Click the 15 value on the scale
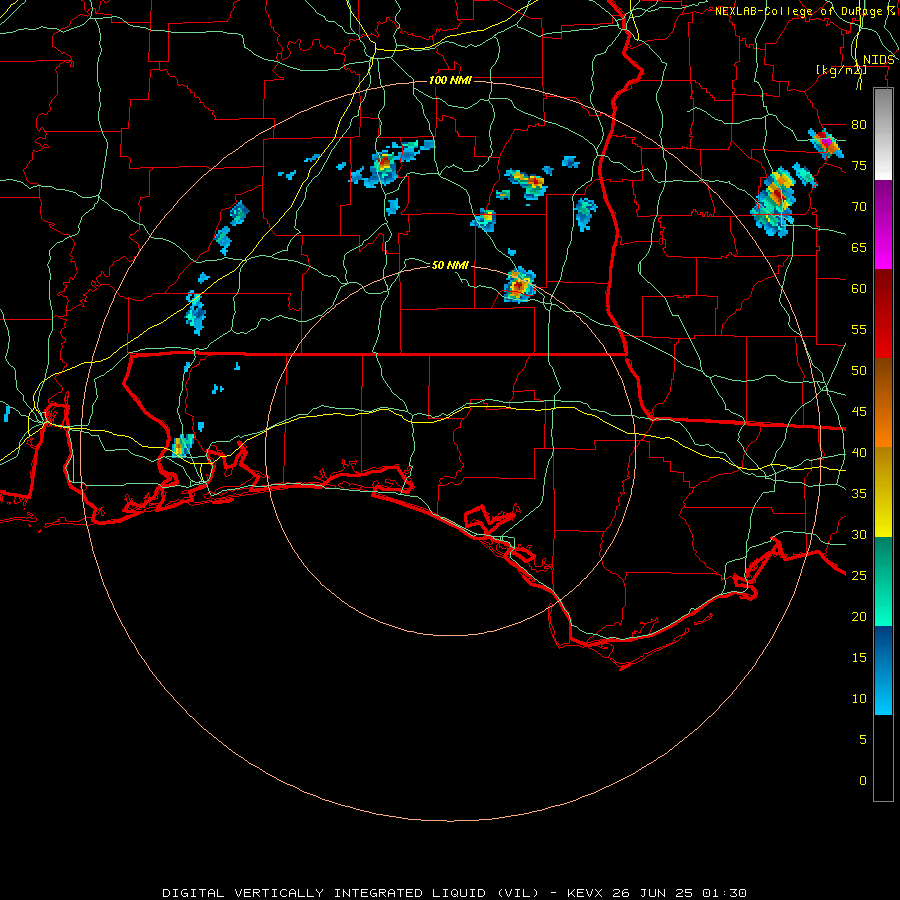 click(859, 658)
